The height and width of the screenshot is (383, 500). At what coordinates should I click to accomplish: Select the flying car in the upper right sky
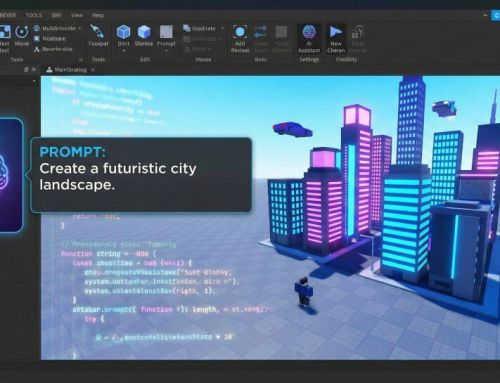[444, 109]
